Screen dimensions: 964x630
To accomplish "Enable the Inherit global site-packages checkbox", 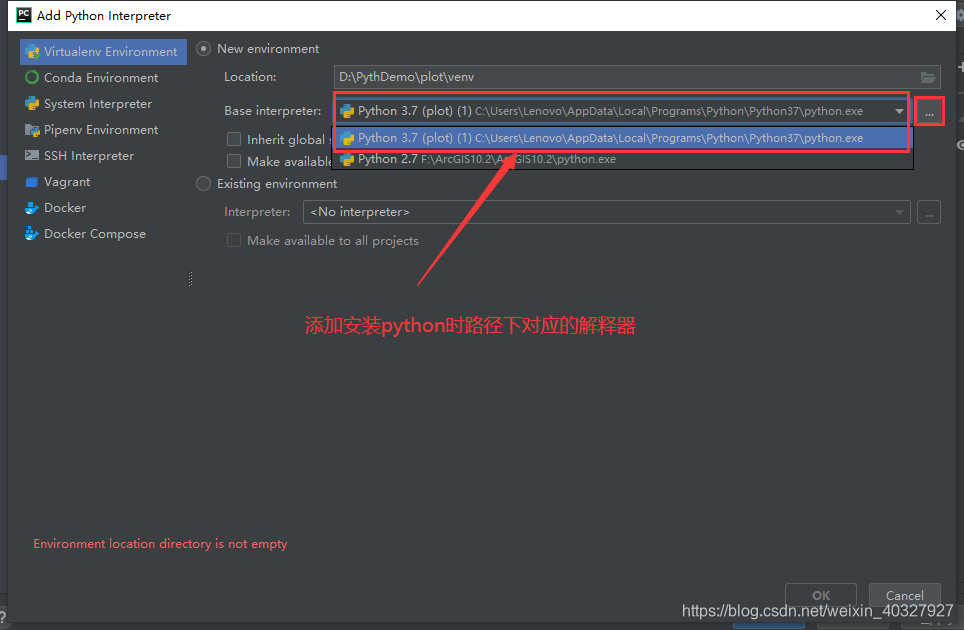I will pyautogui.click(x=234, y=139).
